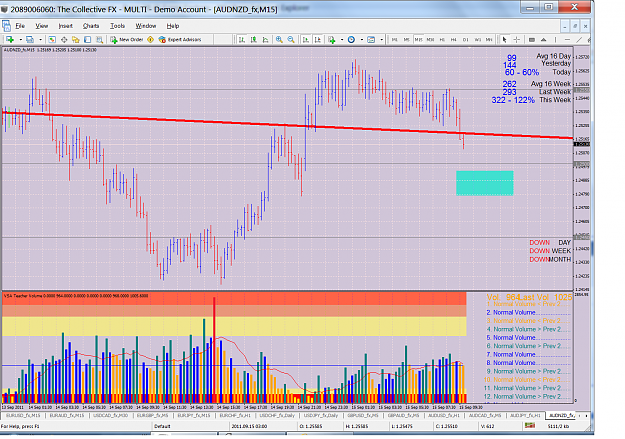Select the M30 timeframe button
Viewport: 625px width, 439px height.
[430, 39]
